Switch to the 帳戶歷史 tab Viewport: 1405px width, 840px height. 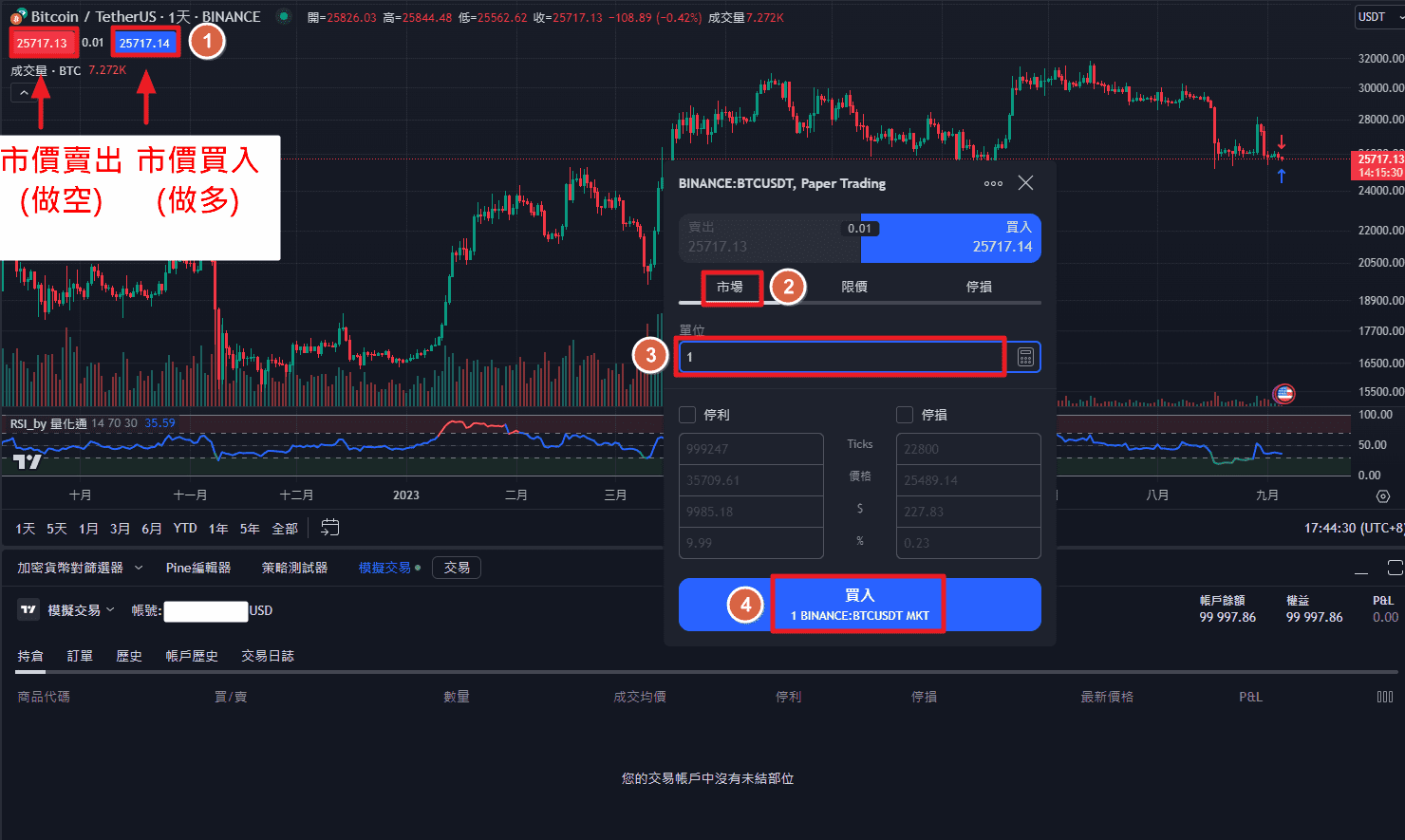[192, 656]
